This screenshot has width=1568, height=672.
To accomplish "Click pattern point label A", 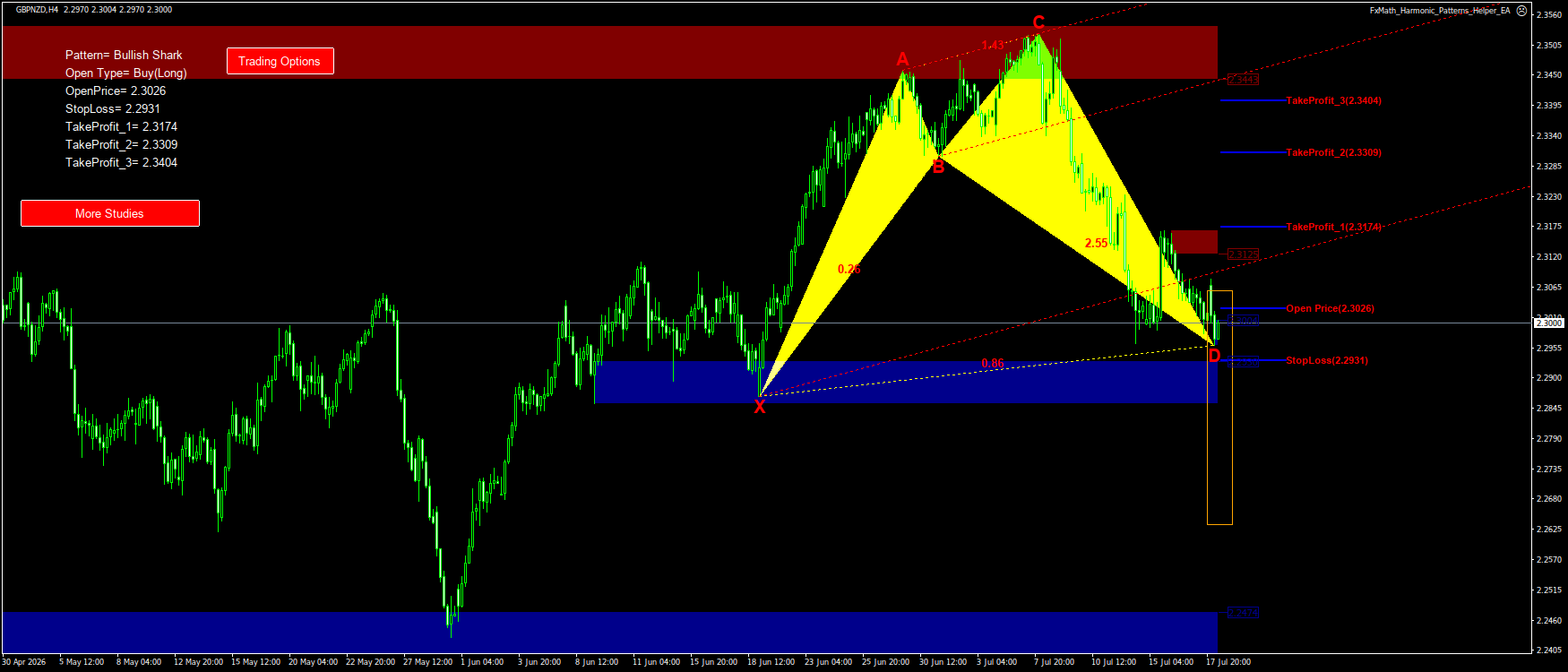I will 902,60.
